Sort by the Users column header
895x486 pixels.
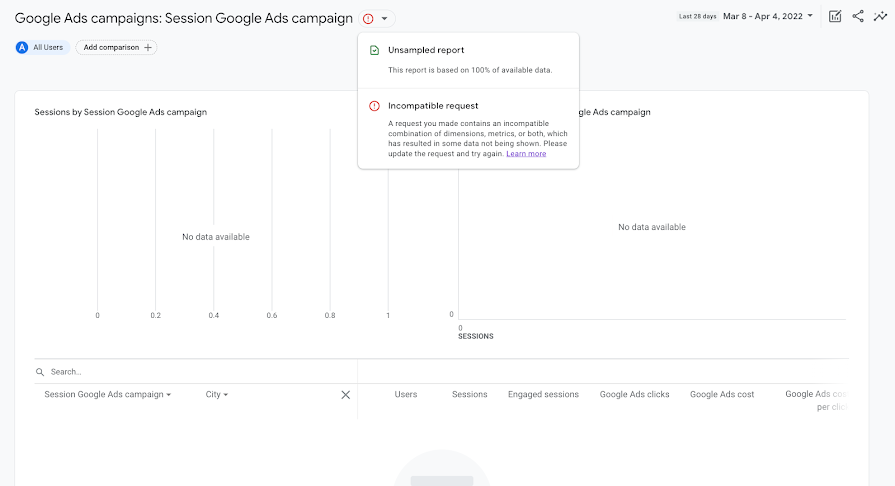tap(406, 395)
